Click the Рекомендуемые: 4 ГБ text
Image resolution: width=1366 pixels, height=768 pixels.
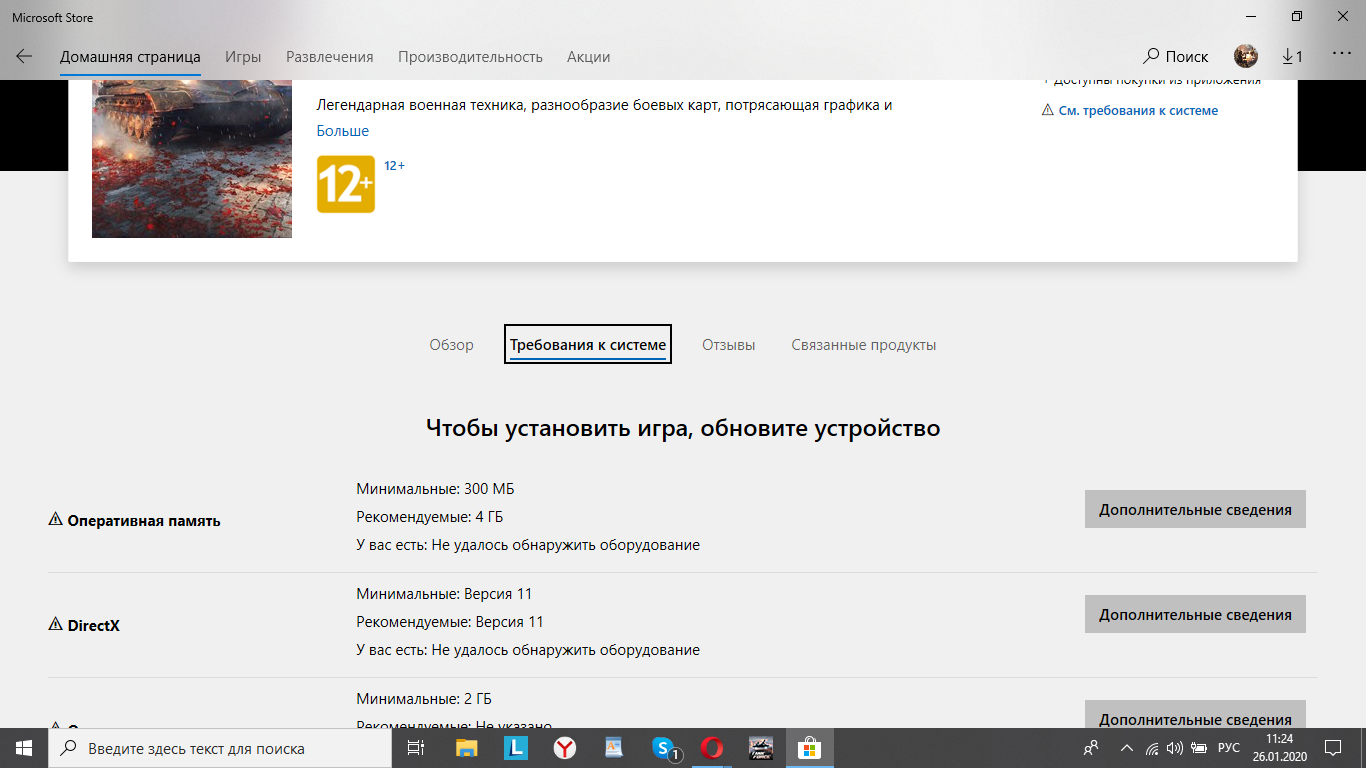[429, 517]
